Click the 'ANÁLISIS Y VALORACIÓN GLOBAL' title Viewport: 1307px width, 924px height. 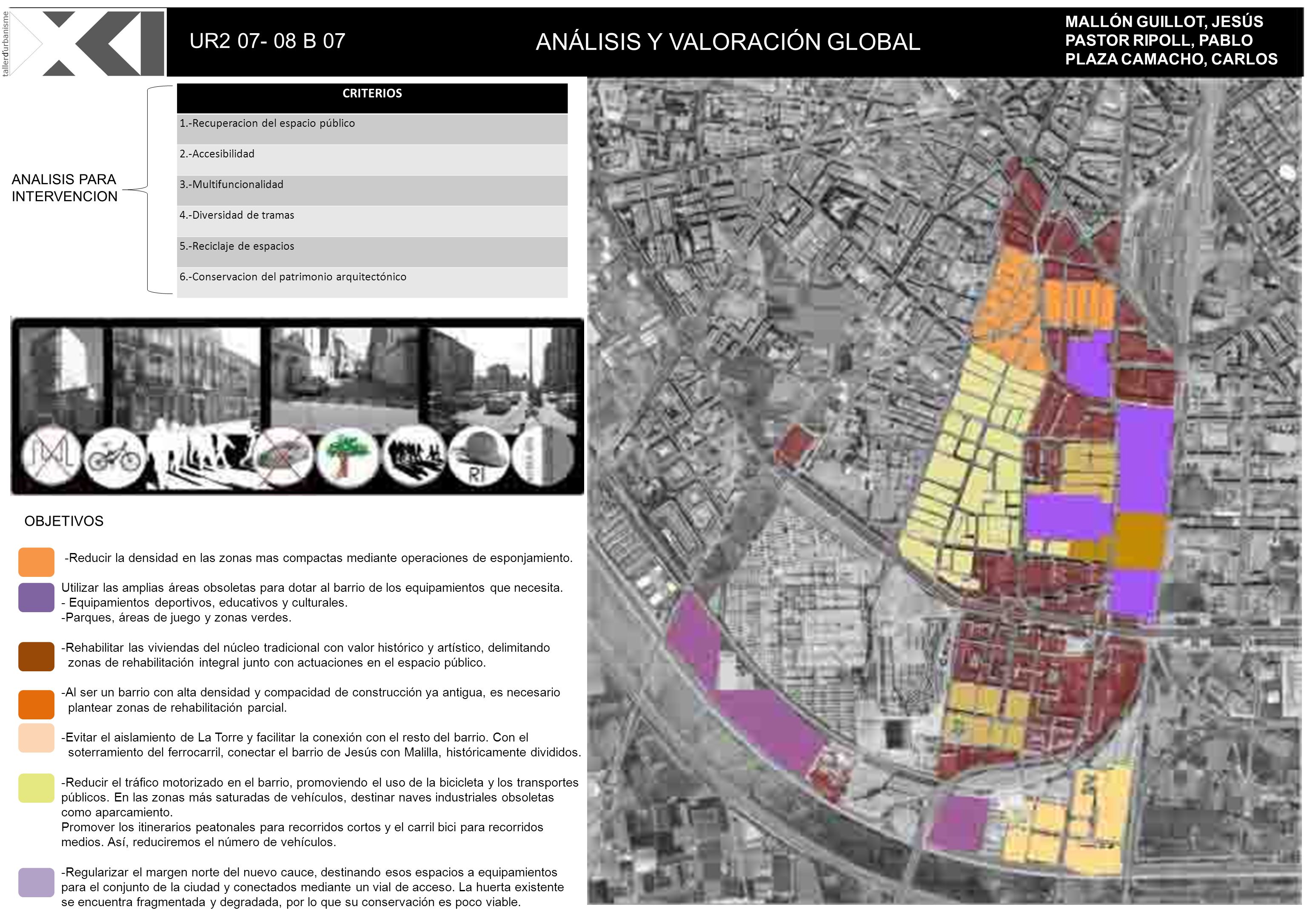[x=728, y=42]
